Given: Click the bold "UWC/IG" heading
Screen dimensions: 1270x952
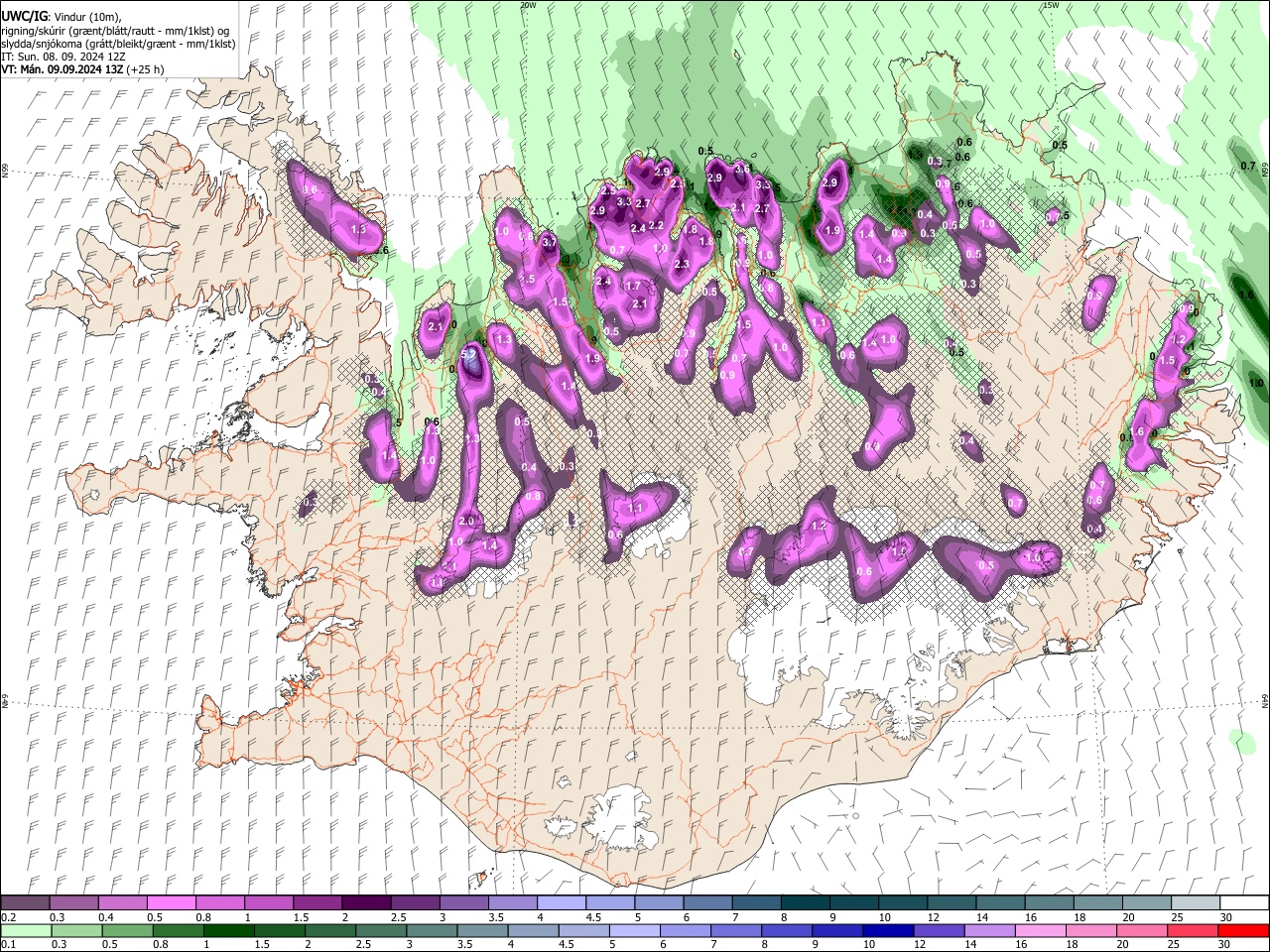Looking at the screenshot, I should pos(25,15).
